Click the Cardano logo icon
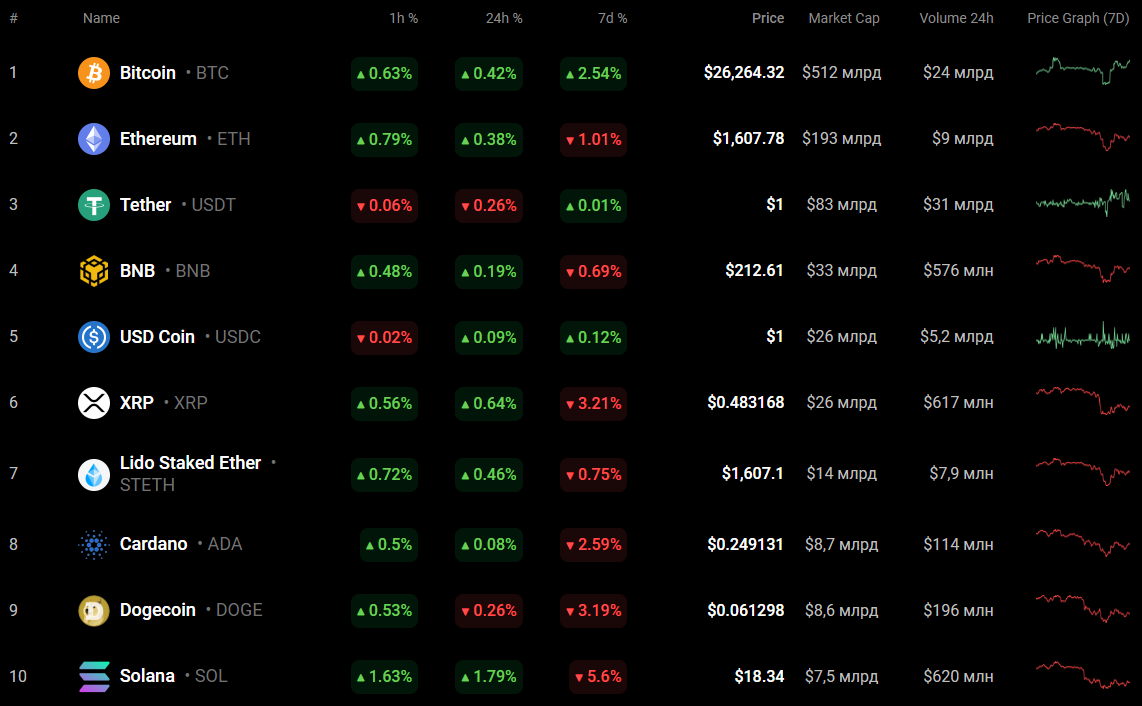Image resolution: width=1142 pixels, height=706 pixels. click(x=94, y=544)
